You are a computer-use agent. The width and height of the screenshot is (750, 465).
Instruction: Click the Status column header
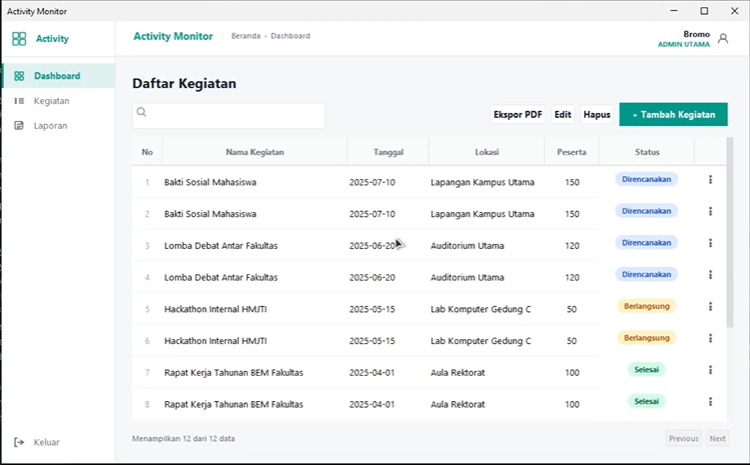tap(647, 152)
